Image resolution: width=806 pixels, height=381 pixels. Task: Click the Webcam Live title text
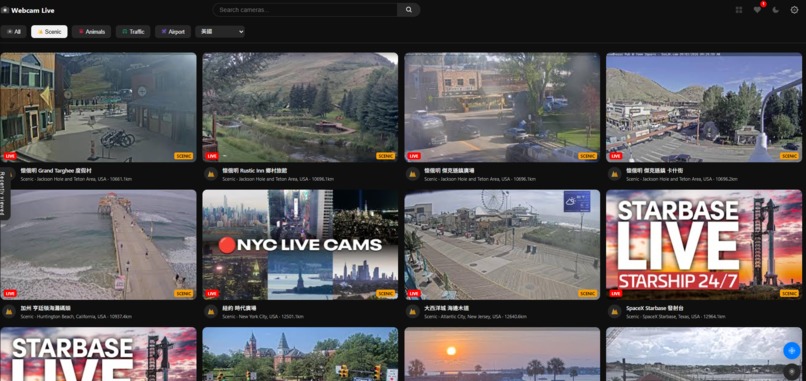[33, 10]
